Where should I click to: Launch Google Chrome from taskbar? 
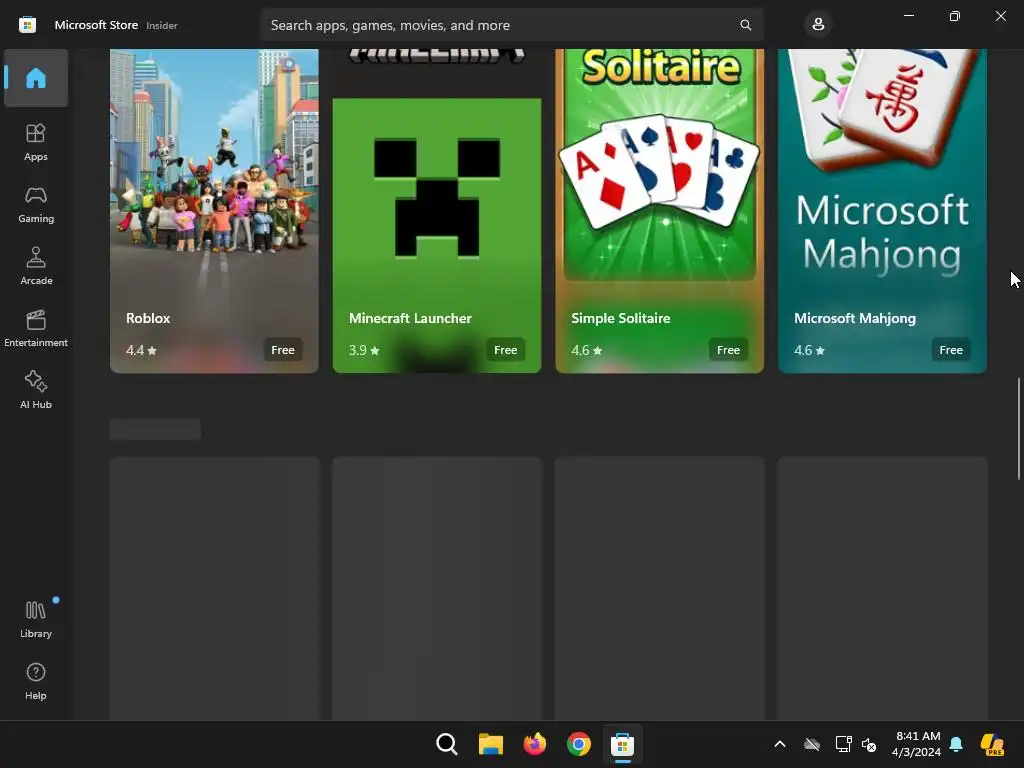[579, 744]
